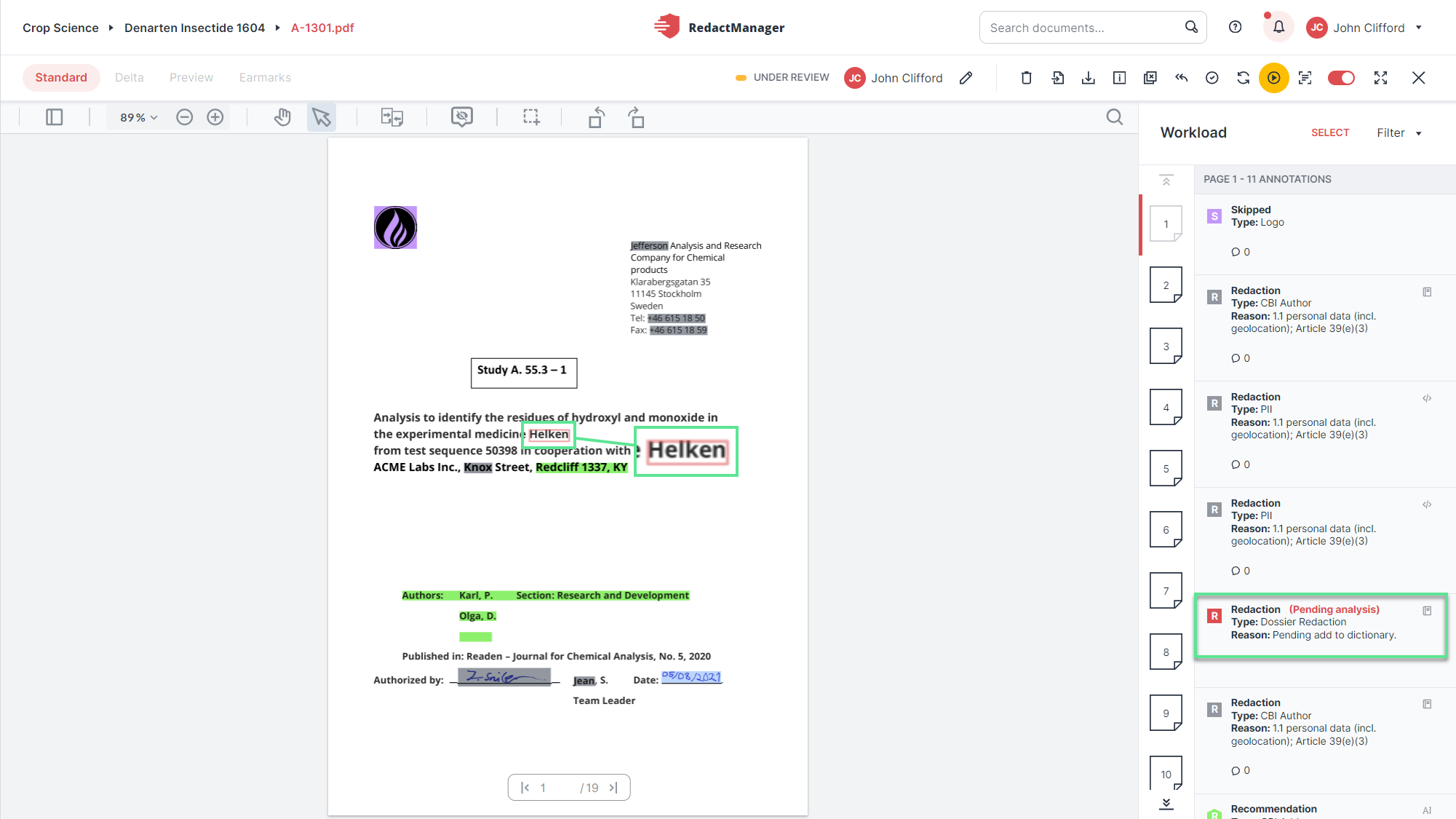Click the download icon
Screen dimensions: 1456x819
(x=1089, y=78)
